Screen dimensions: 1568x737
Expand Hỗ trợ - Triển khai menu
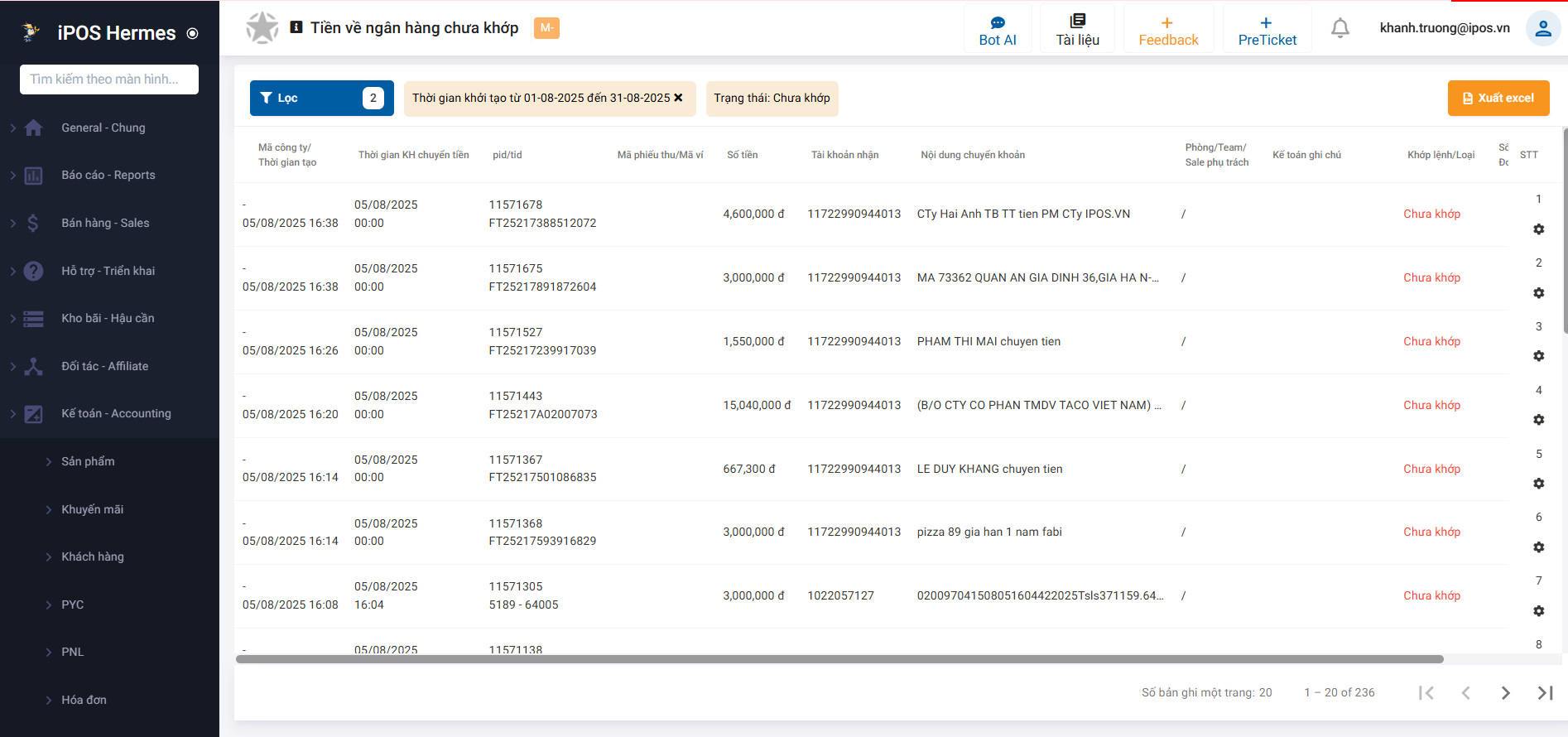13,271
